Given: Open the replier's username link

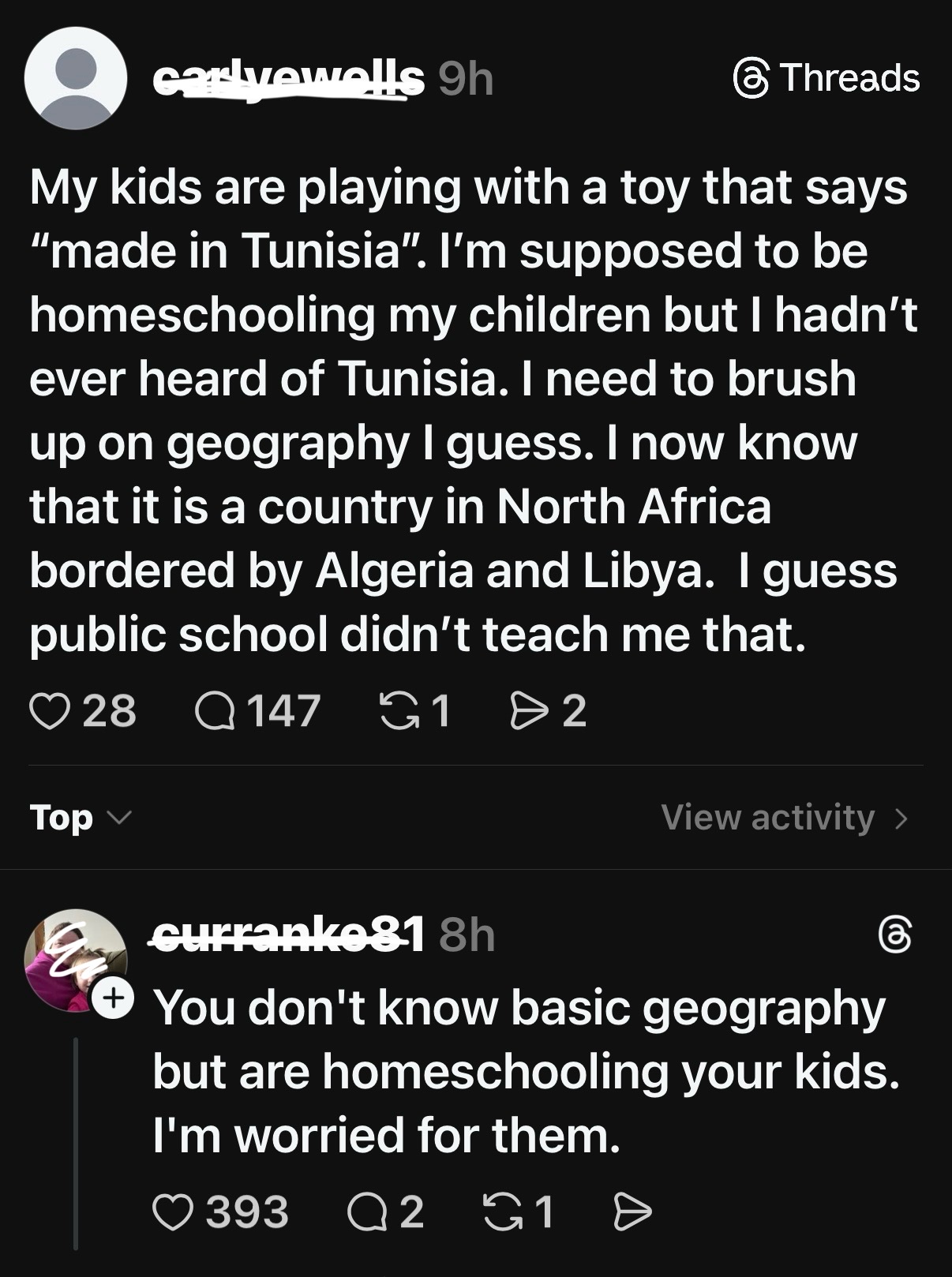Looking at the screenshot, I should (x=288, y=935).
